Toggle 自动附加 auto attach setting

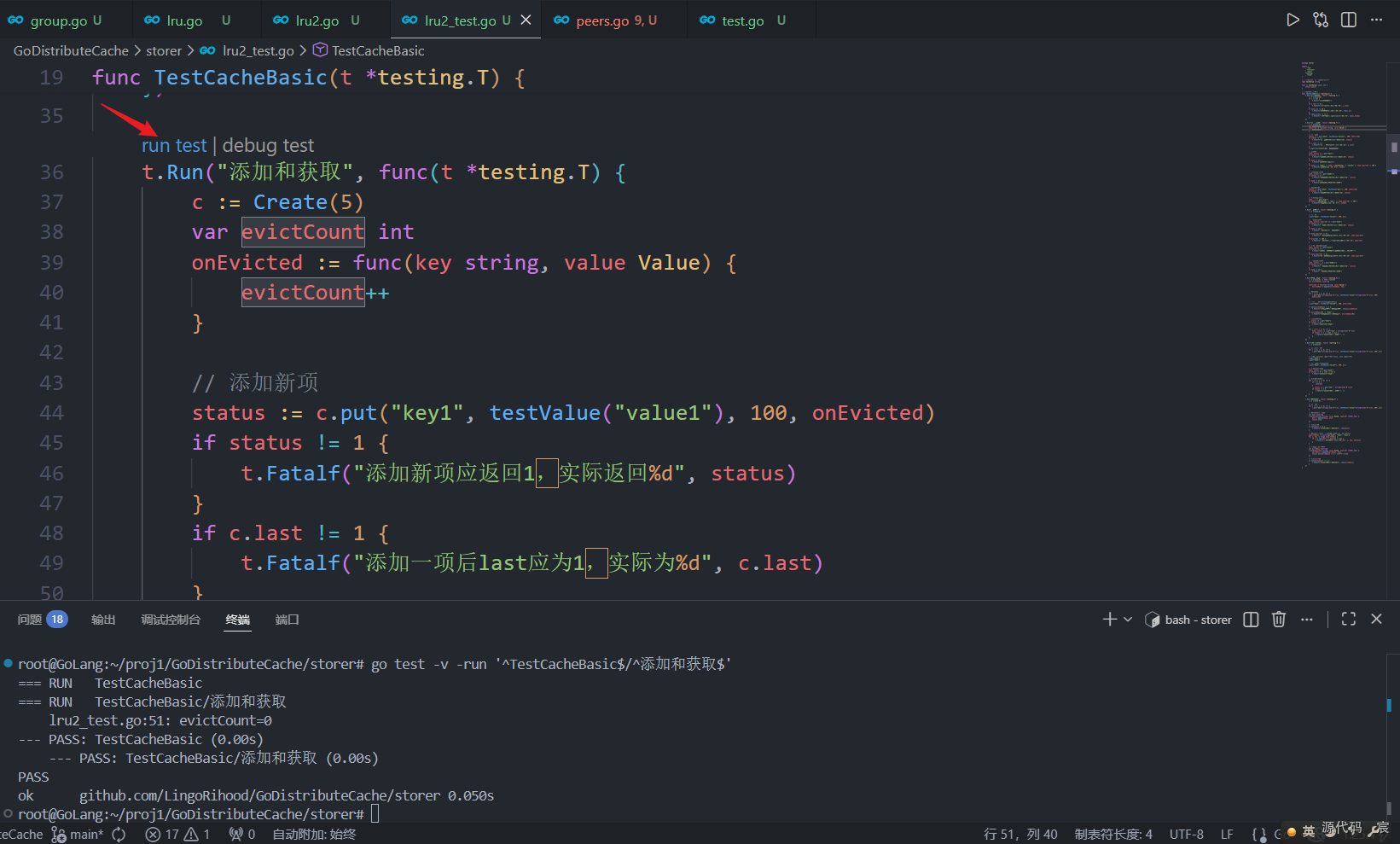point(314,834)
